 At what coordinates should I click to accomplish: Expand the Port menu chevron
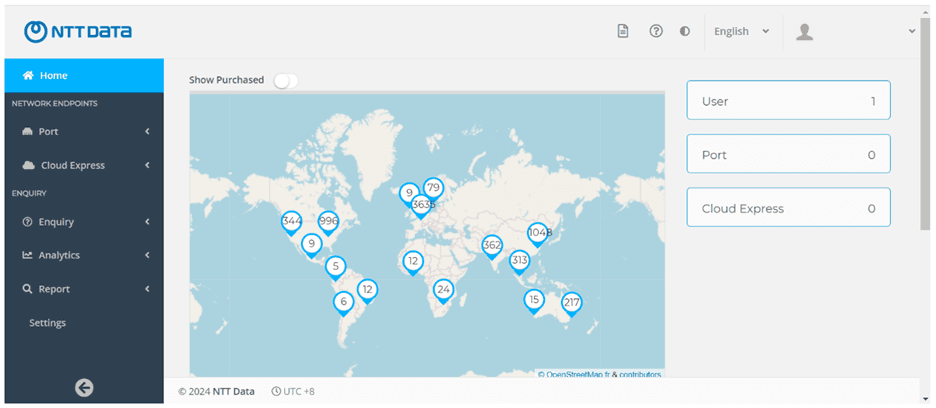pos(147,131)
